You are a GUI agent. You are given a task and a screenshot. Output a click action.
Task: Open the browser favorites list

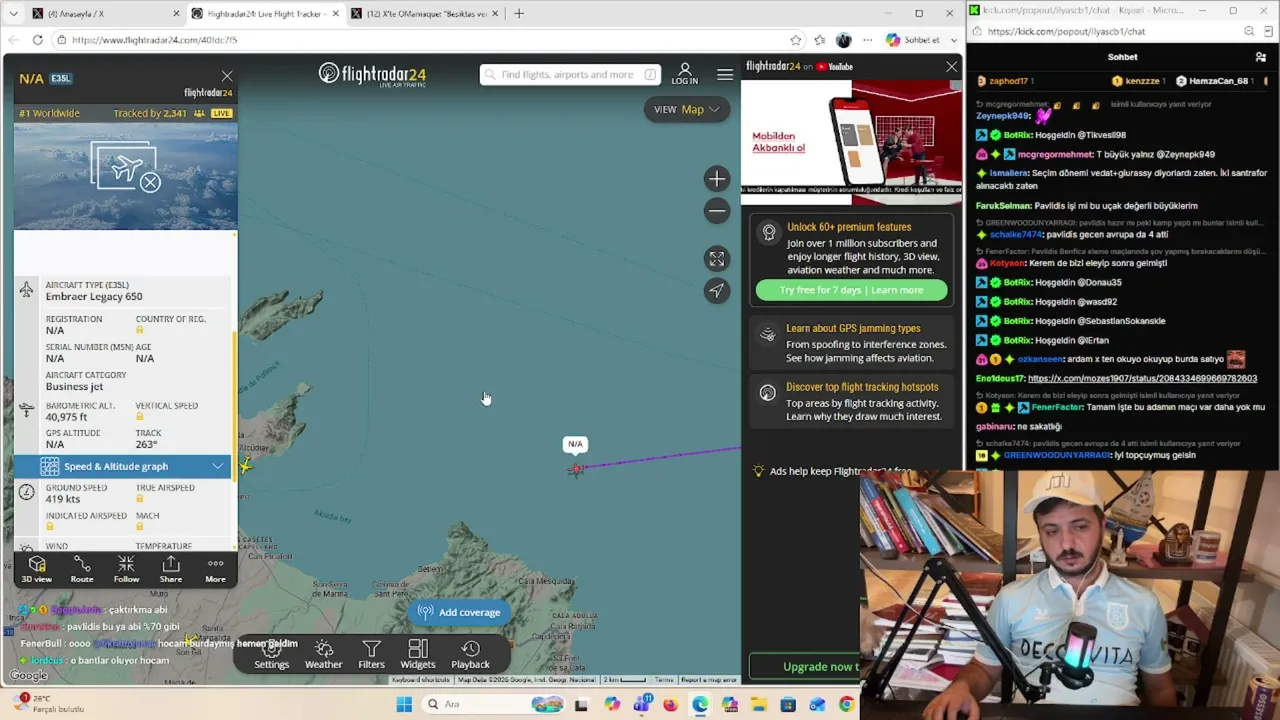point(819,40)
